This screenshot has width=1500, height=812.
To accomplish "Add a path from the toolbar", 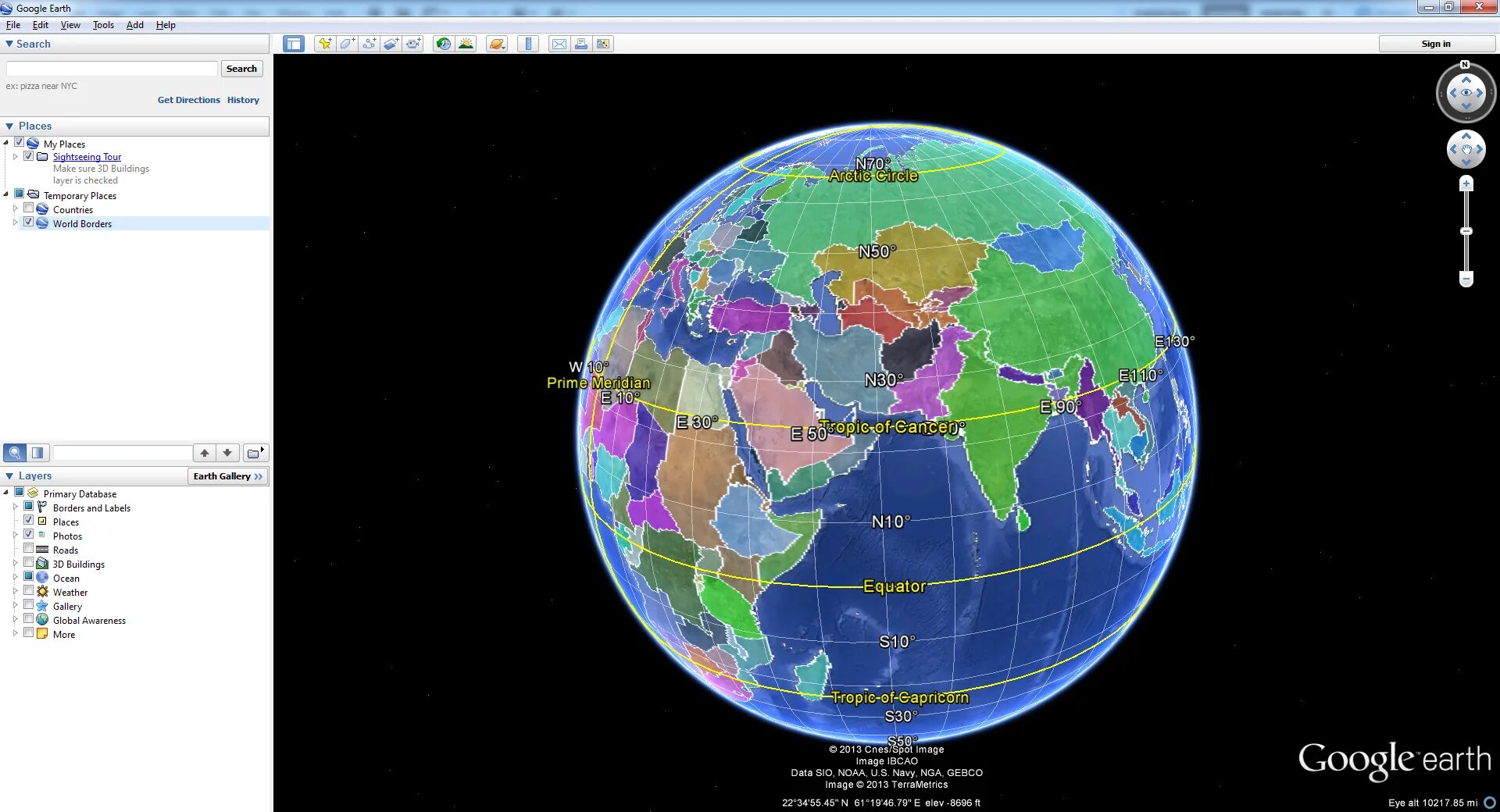I will coord(370,44).
